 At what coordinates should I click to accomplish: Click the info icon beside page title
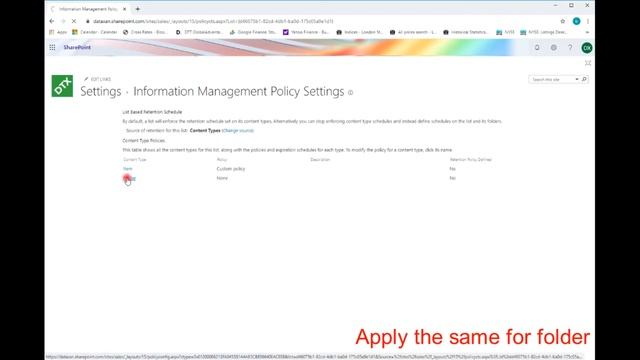pyautogui.click(x=350, y=93)
